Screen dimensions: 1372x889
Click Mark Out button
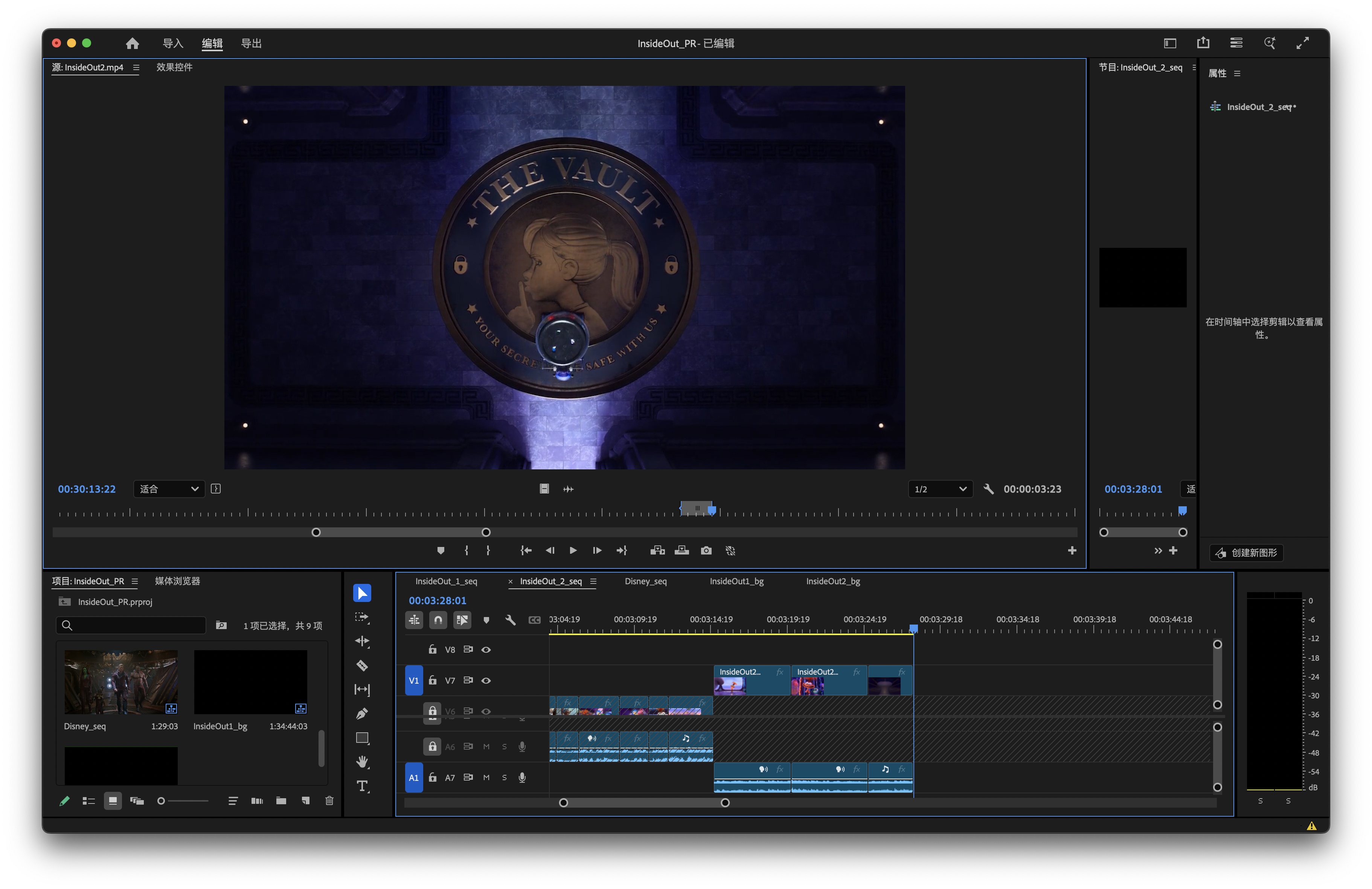tap(488, 550)
